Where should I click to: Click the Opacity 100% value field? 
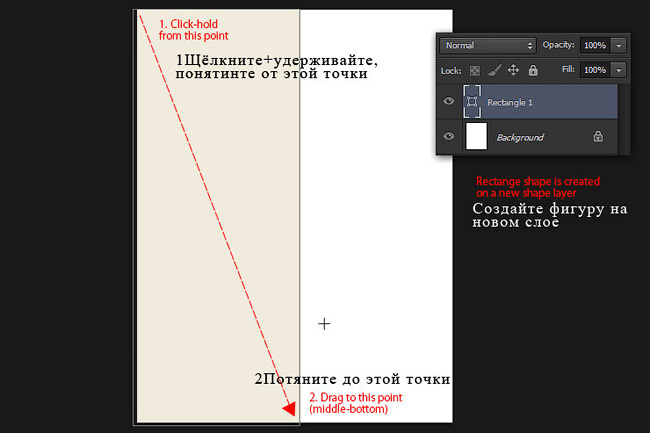pos(595,46)
